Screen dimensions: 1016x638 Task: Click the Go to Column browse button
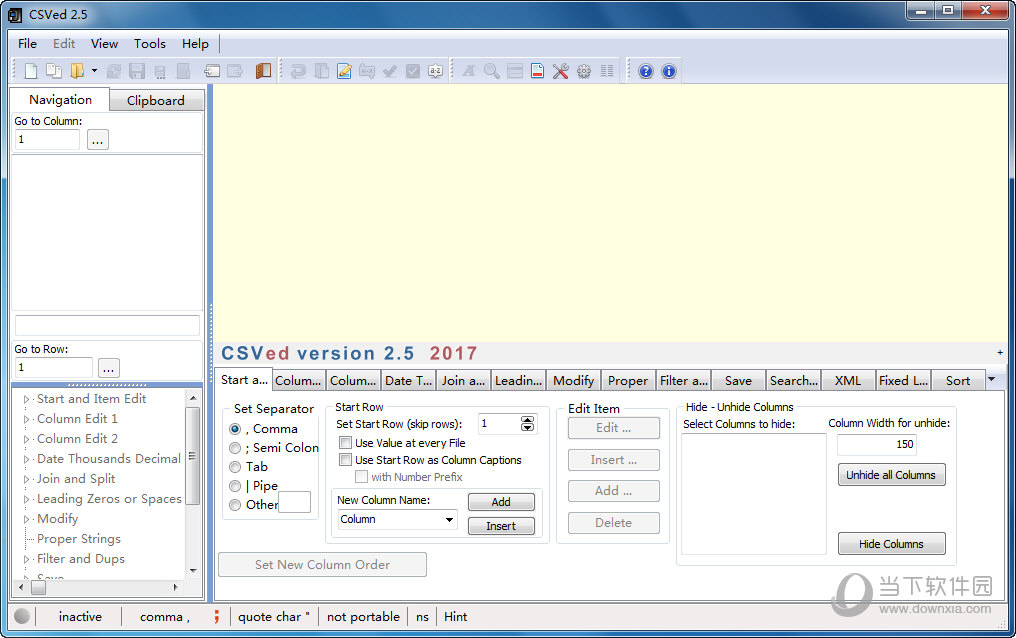(98, 140)
